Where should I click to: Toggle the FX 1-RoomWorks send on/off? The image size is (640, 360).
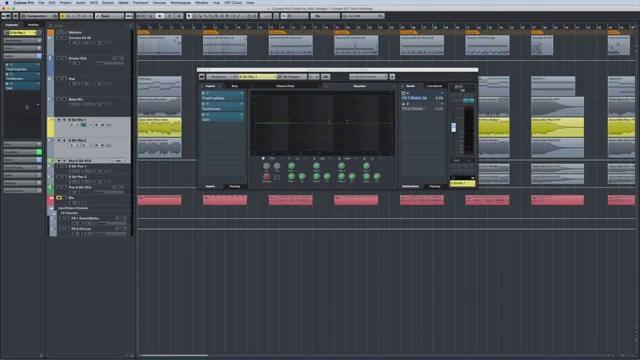tap(403, 93)
